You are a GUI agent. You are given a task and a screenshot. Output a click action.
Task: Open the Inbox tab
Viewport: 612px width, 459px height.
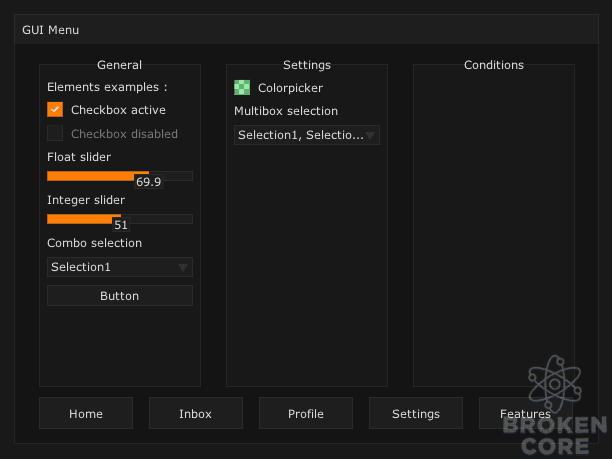click(x=196, y=413)
